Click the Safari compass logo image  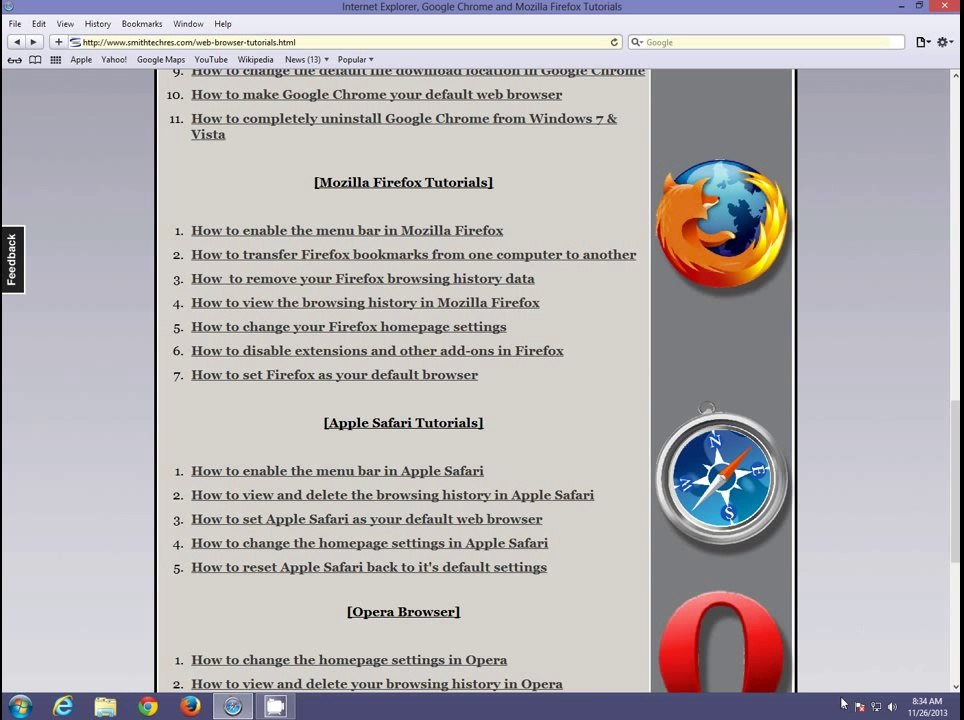pos(722,473)
